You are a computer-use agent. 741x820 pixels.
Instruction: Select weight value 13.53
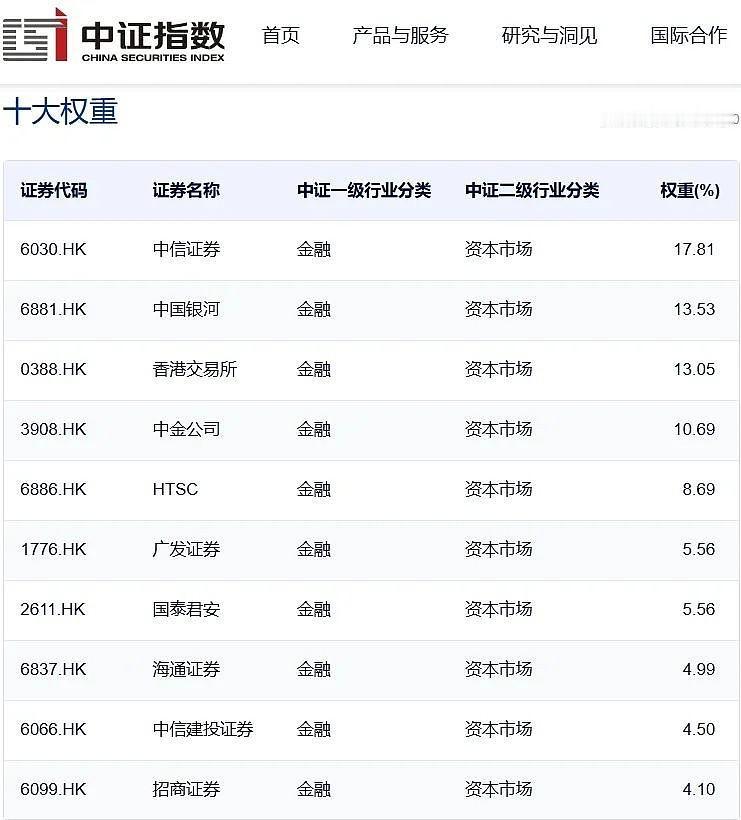coord(694,309)
